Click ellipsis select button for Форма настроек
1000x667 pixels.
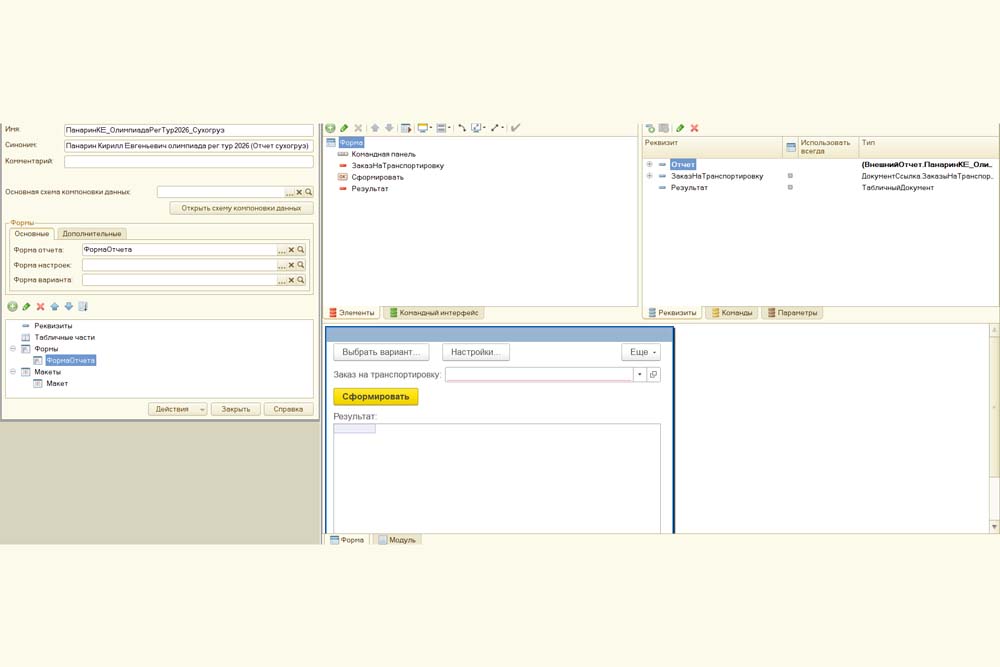pos(282,265)
